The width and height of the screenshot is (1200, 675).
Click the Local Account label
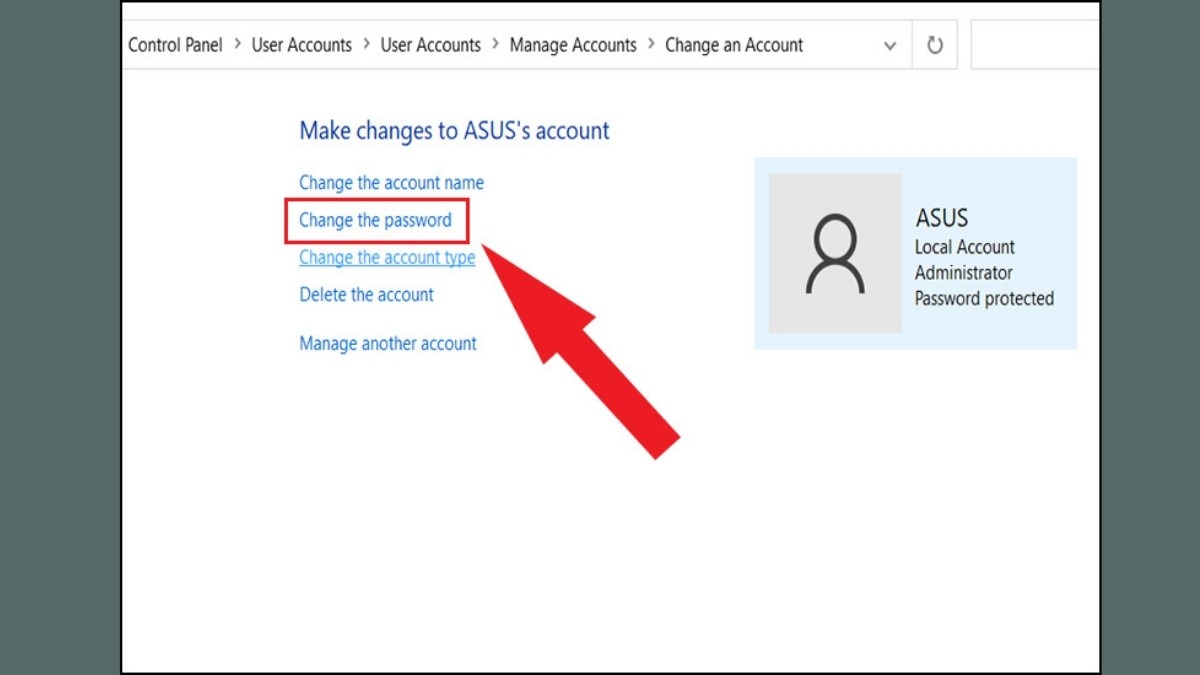[x=964, y=247]
